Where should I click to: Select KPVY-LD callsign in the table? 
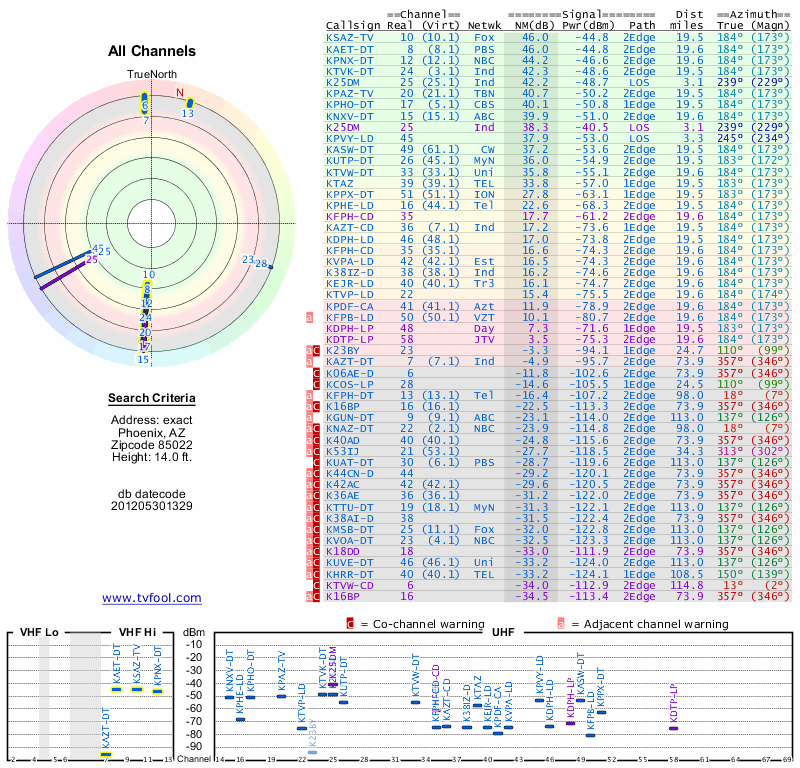tap(350, 138)
